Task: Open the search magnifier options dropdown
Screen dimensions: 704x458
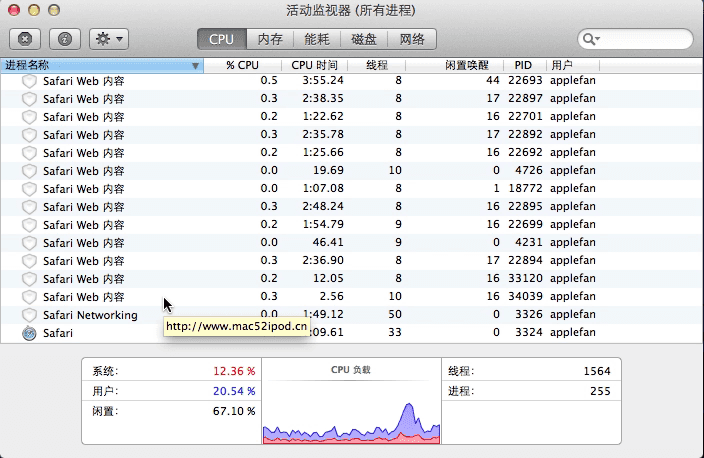Action: (591, 39)
